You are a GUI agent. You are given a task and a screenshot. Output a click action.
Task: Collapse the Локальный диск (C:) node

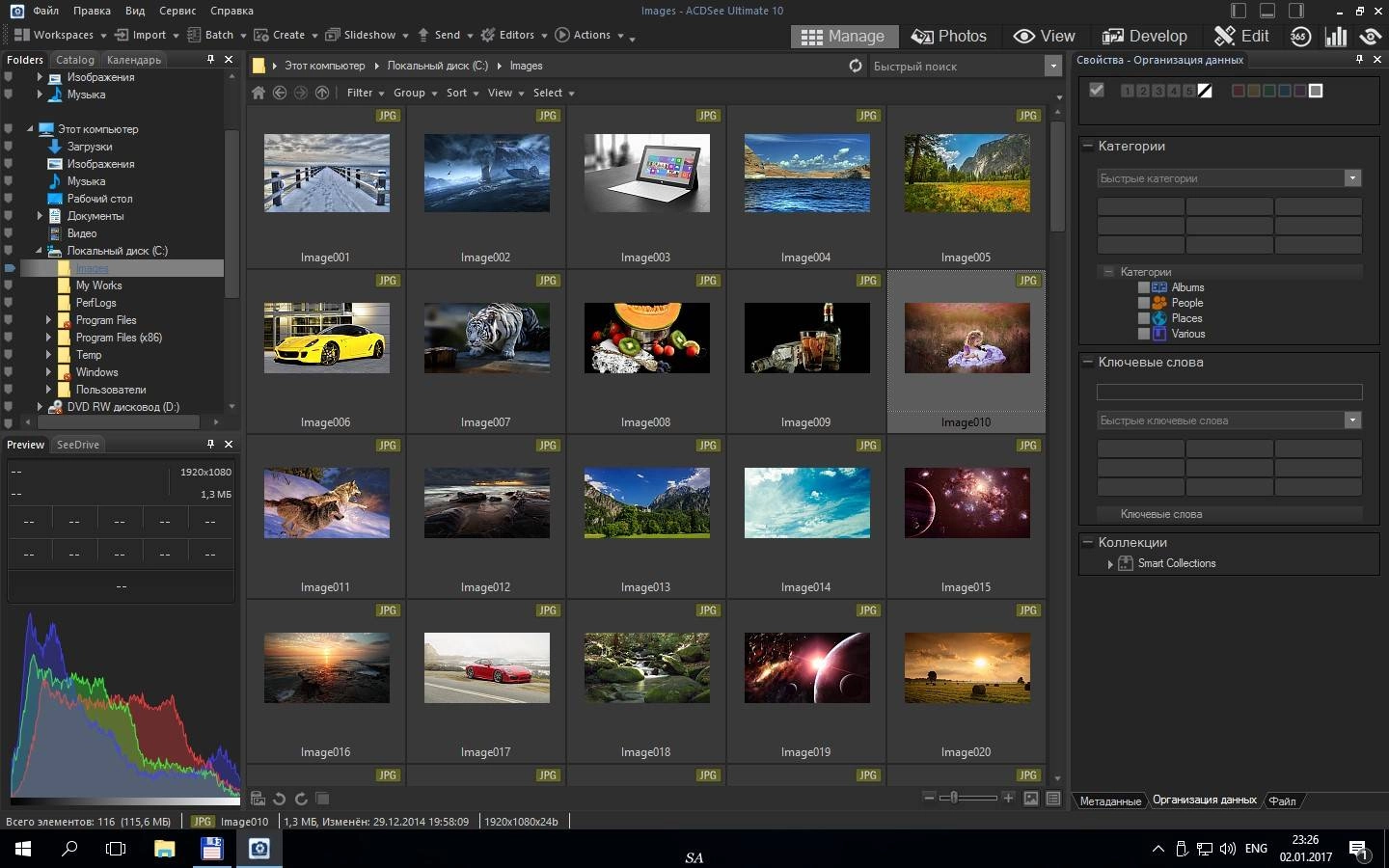[40, 251]
